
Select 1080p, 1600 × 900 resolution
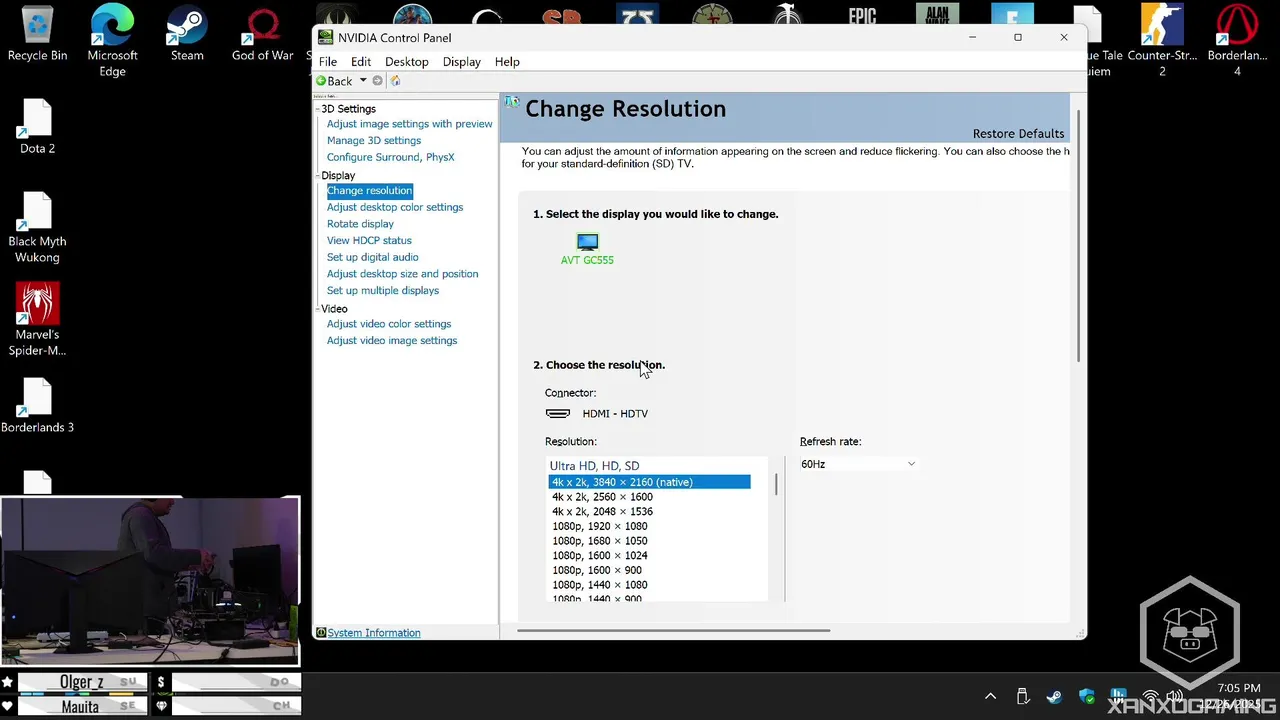(x=597, y=570)
